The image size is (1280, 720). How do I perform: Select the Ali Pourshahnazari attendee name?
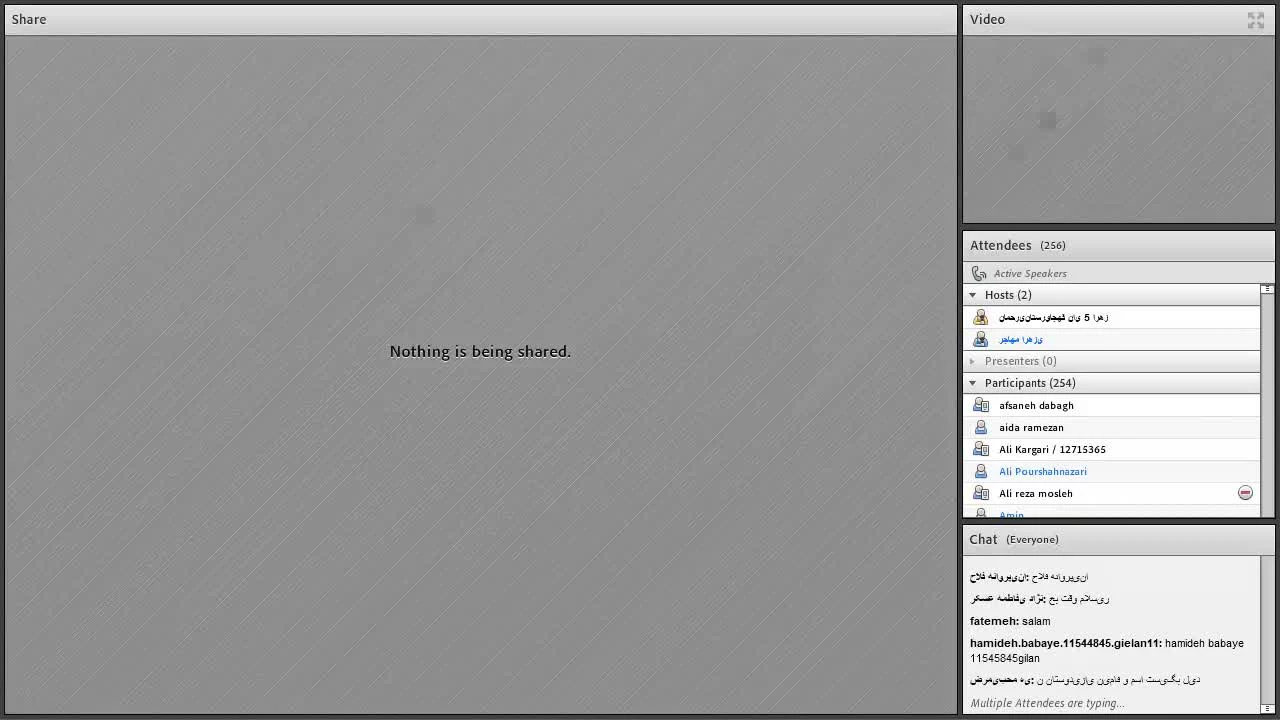pyautogui.click(x=1042, y=471)
